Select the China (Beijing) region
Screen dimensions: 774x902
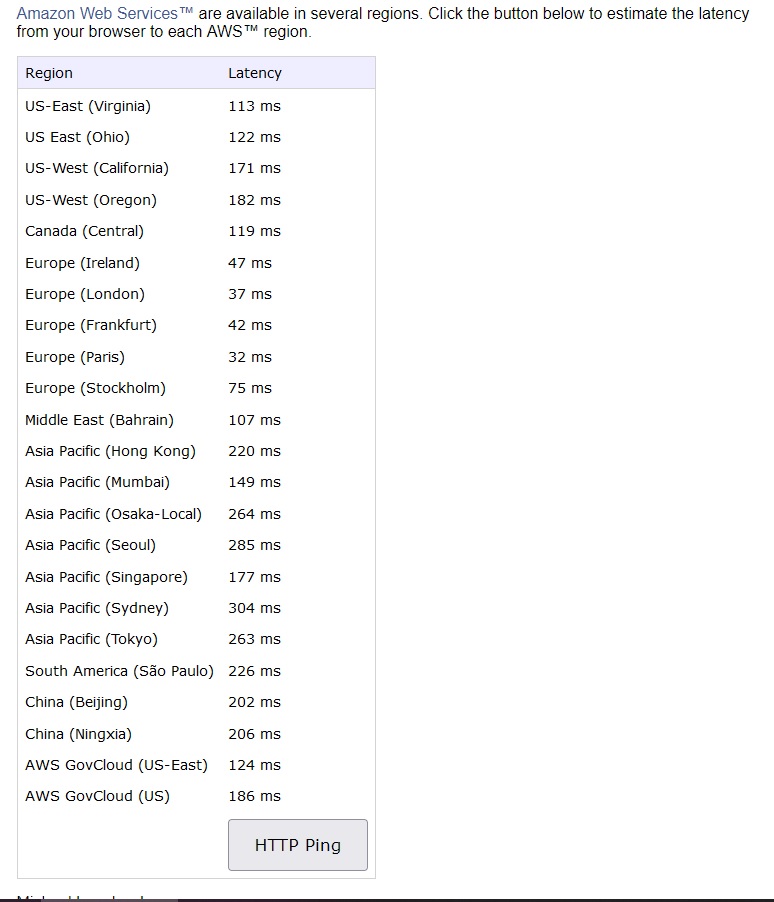(77, 702)
